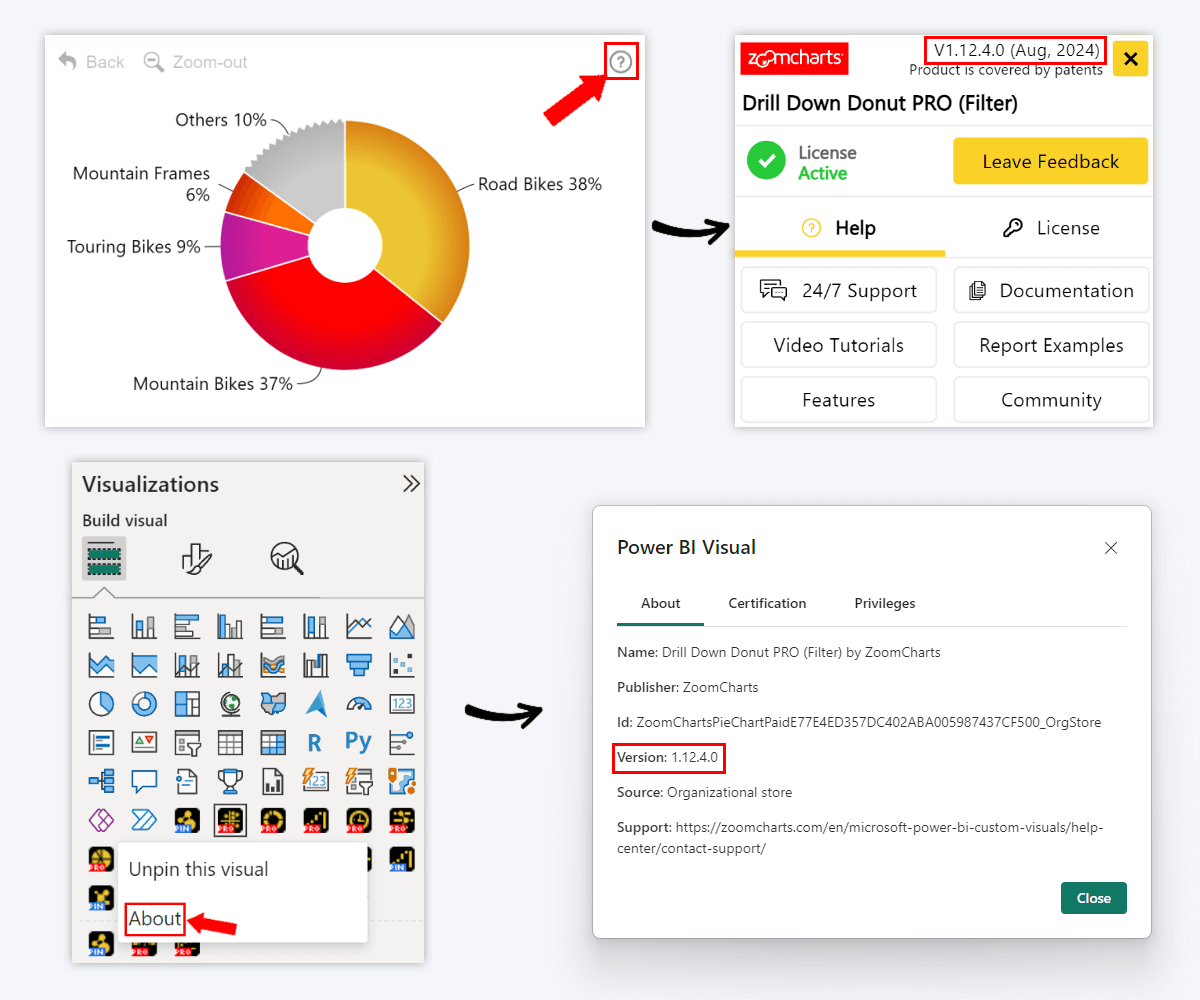Choose the Ribbon chart visual

point(273,665)
